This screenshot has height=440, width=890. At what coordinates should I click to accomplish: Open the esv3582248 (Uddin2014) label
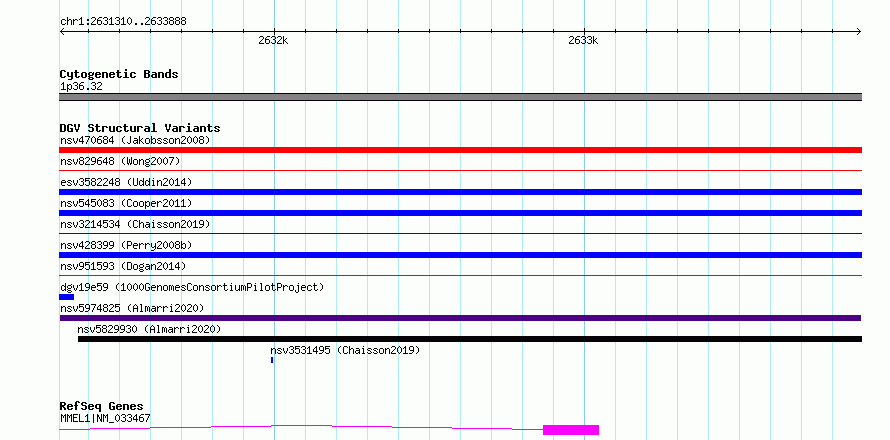click(126, 182)
